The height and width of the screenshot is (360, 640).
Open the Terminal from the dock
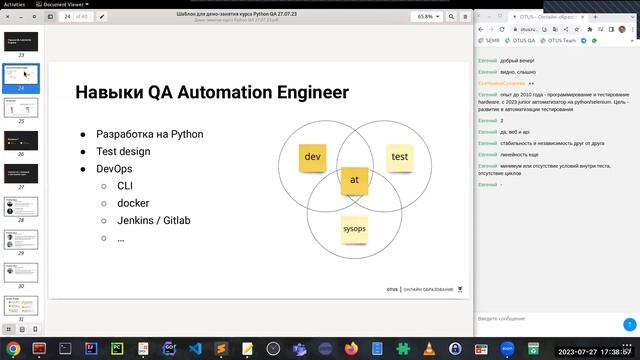click(65, 349)
